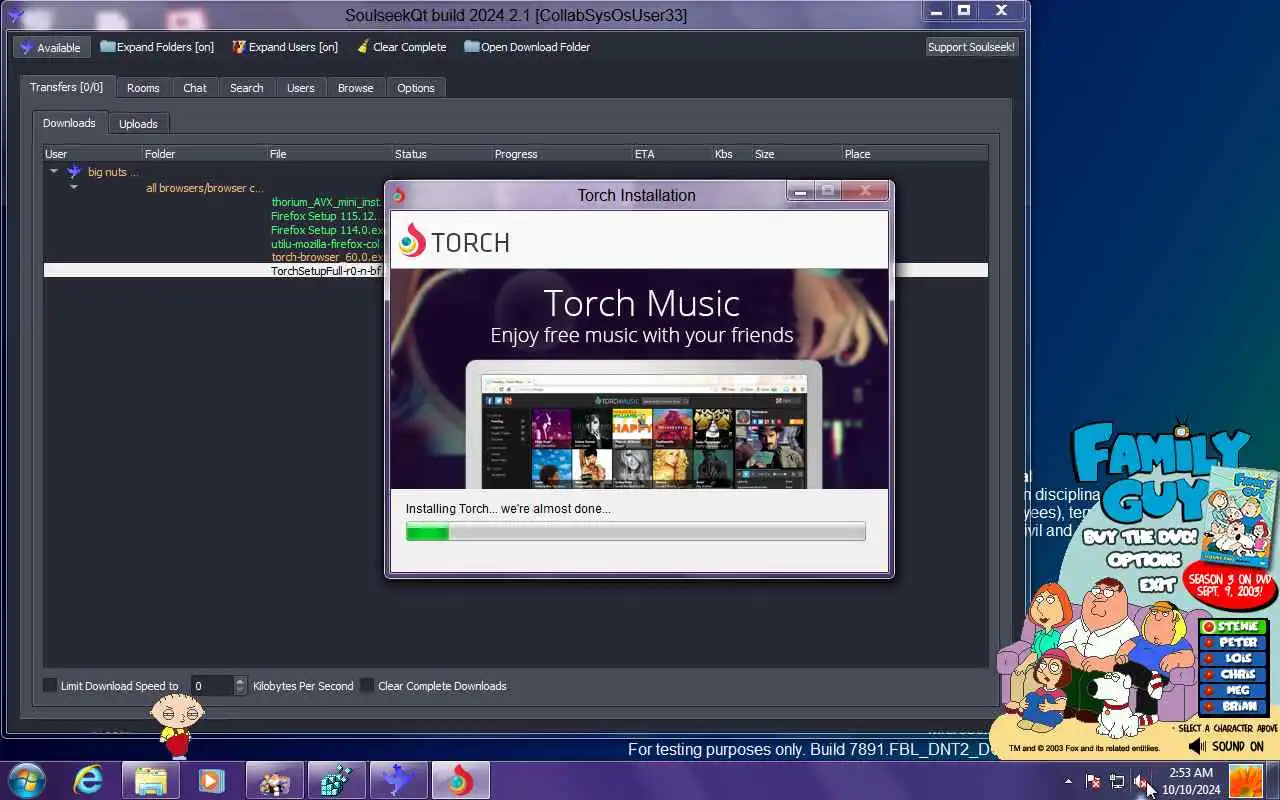This screenshot has width=1280, height=800.
Task: Click the Support Soulseek! button
Action: click(971, 47)
